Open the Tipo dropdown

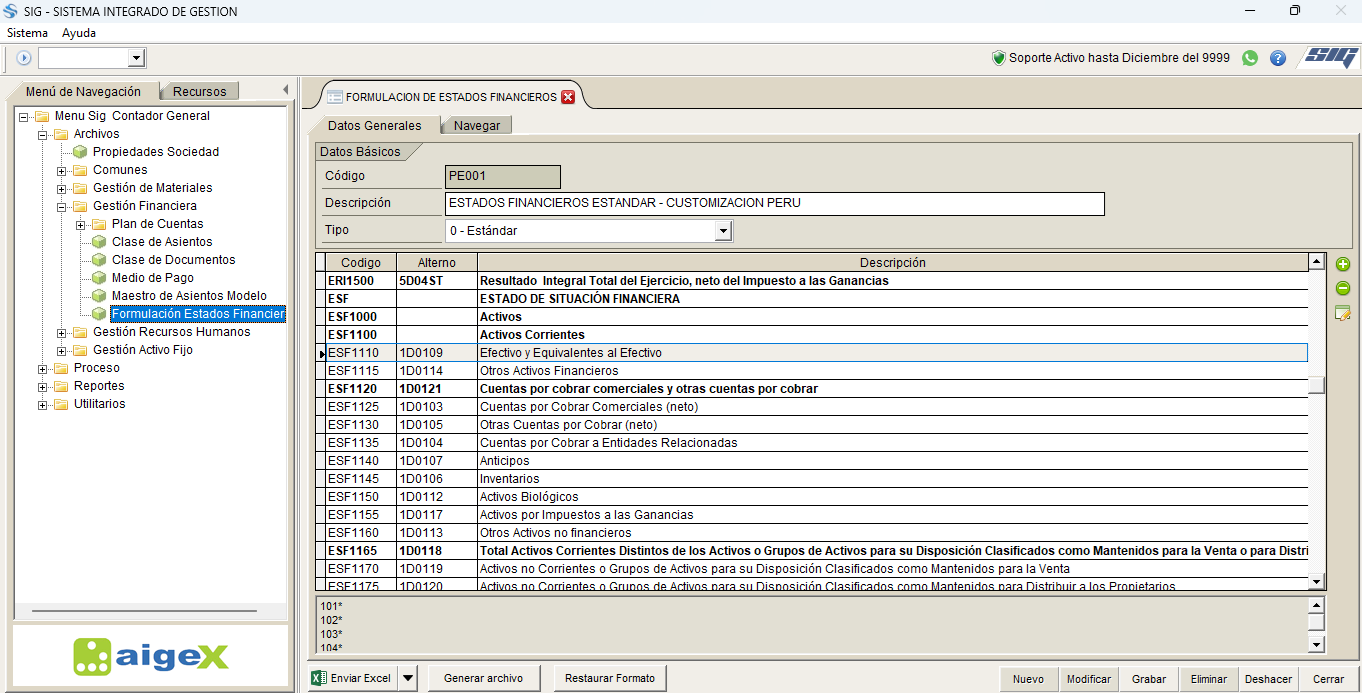724,231
